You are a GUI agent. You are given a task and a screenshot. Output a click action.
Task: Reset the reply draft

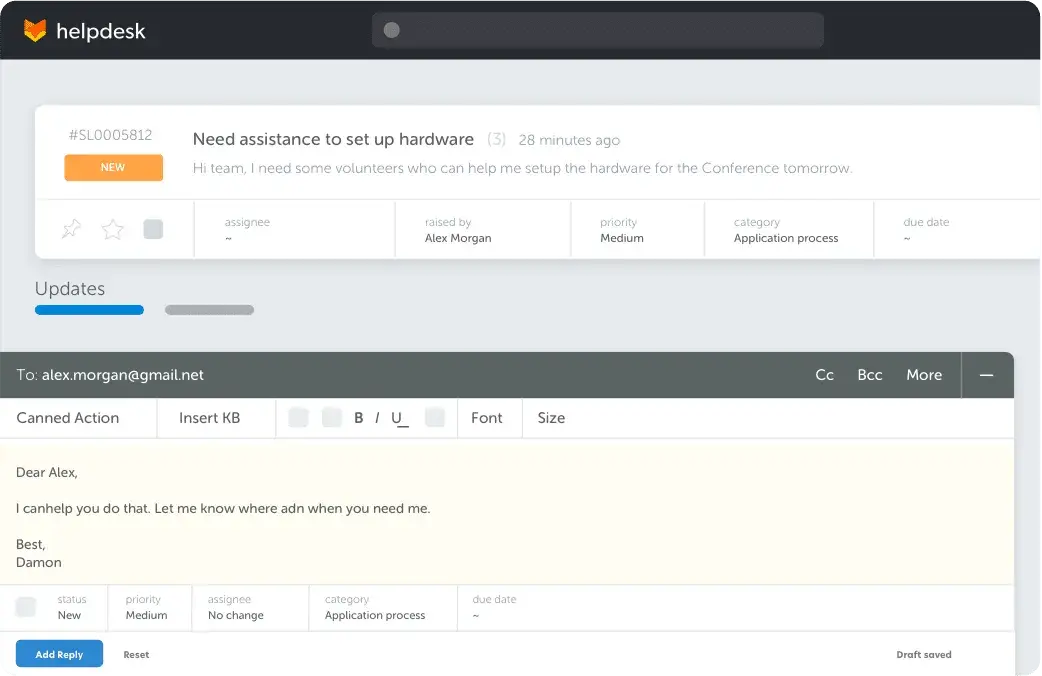[136, 654]
